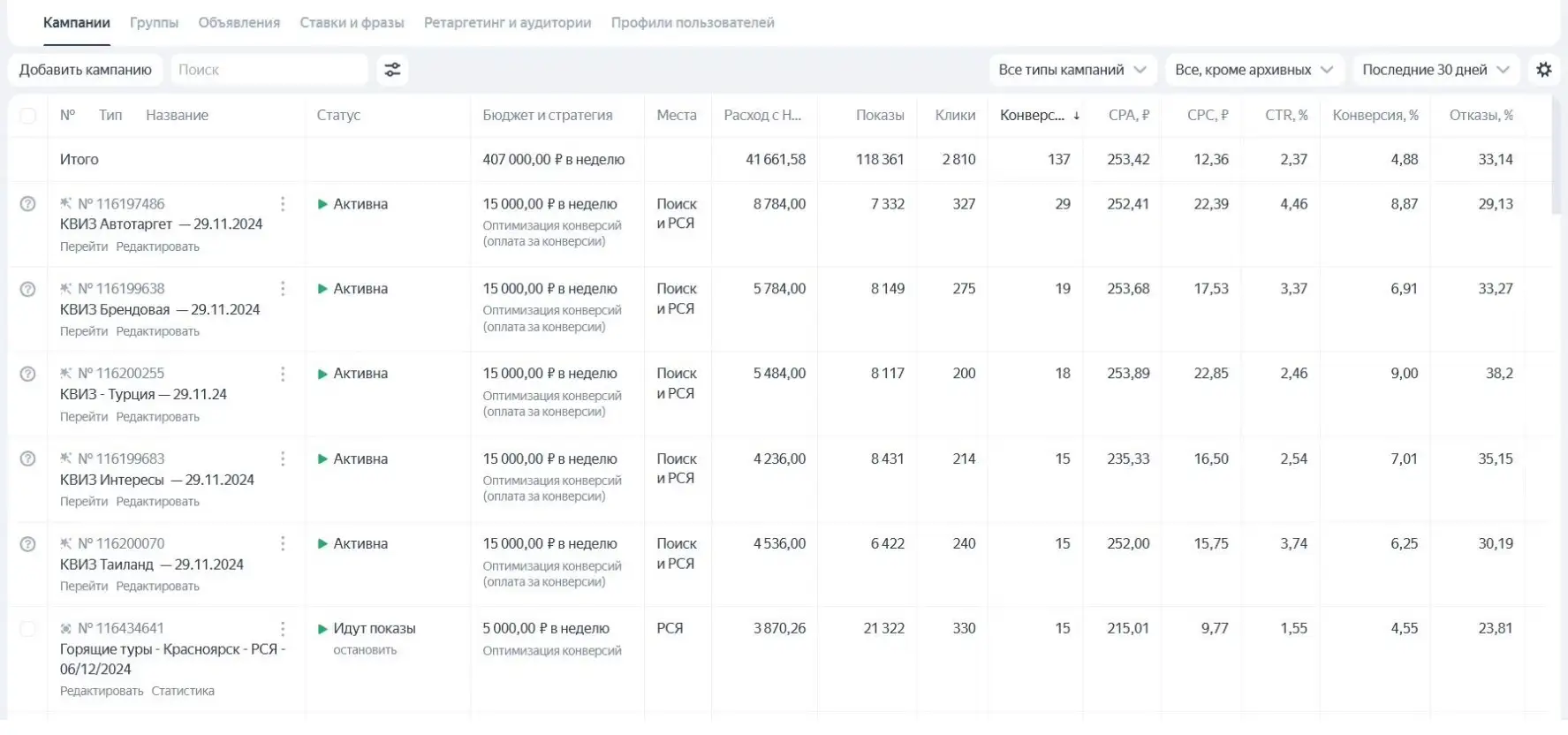The image size is (1568, 735).
Task: Click остановить link for Горящие туры campaign
Action: click(365, 650)
